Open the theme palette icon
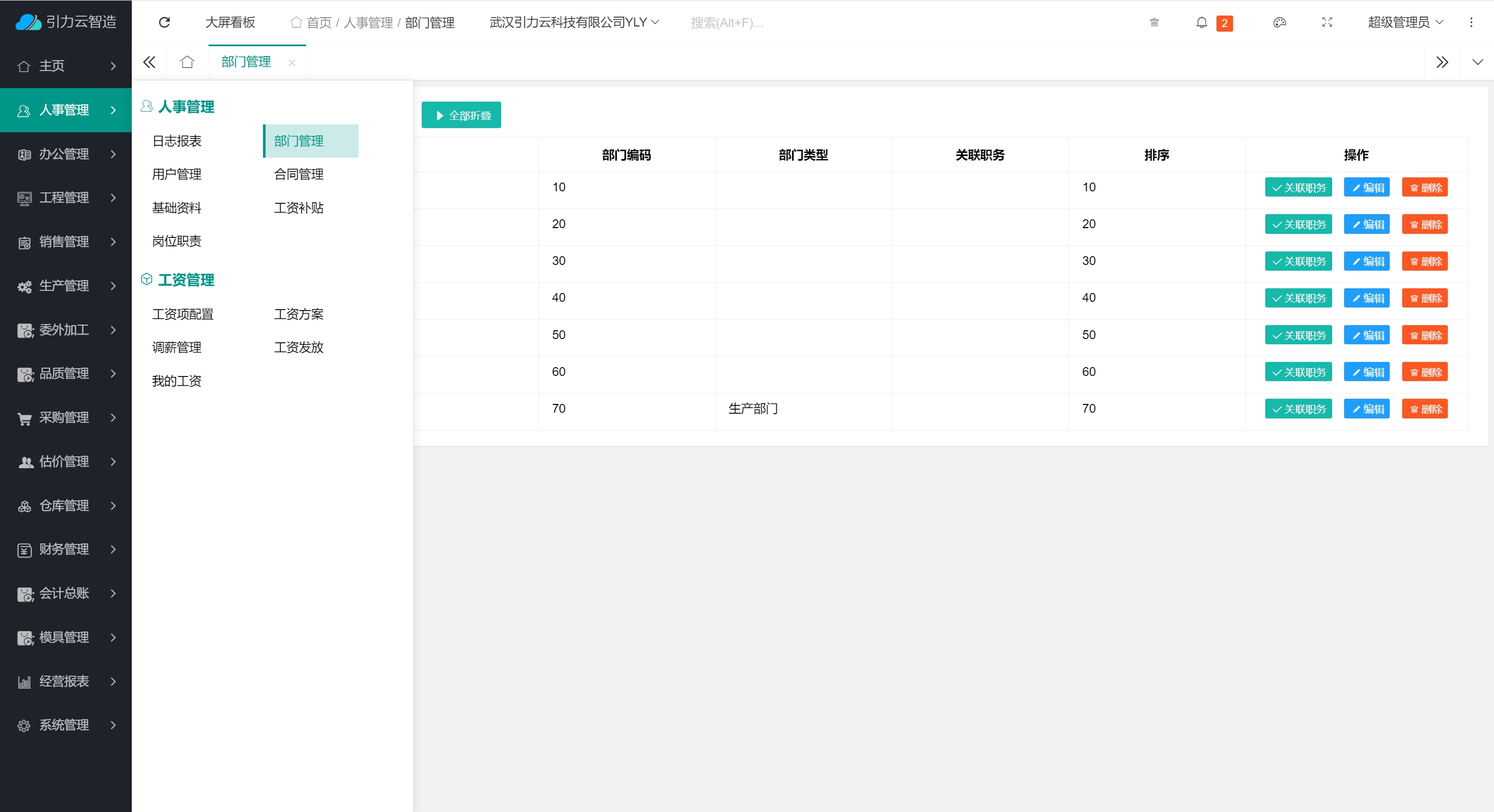The width and height of the screenshot is (1494, 812). click(1279, 23)
